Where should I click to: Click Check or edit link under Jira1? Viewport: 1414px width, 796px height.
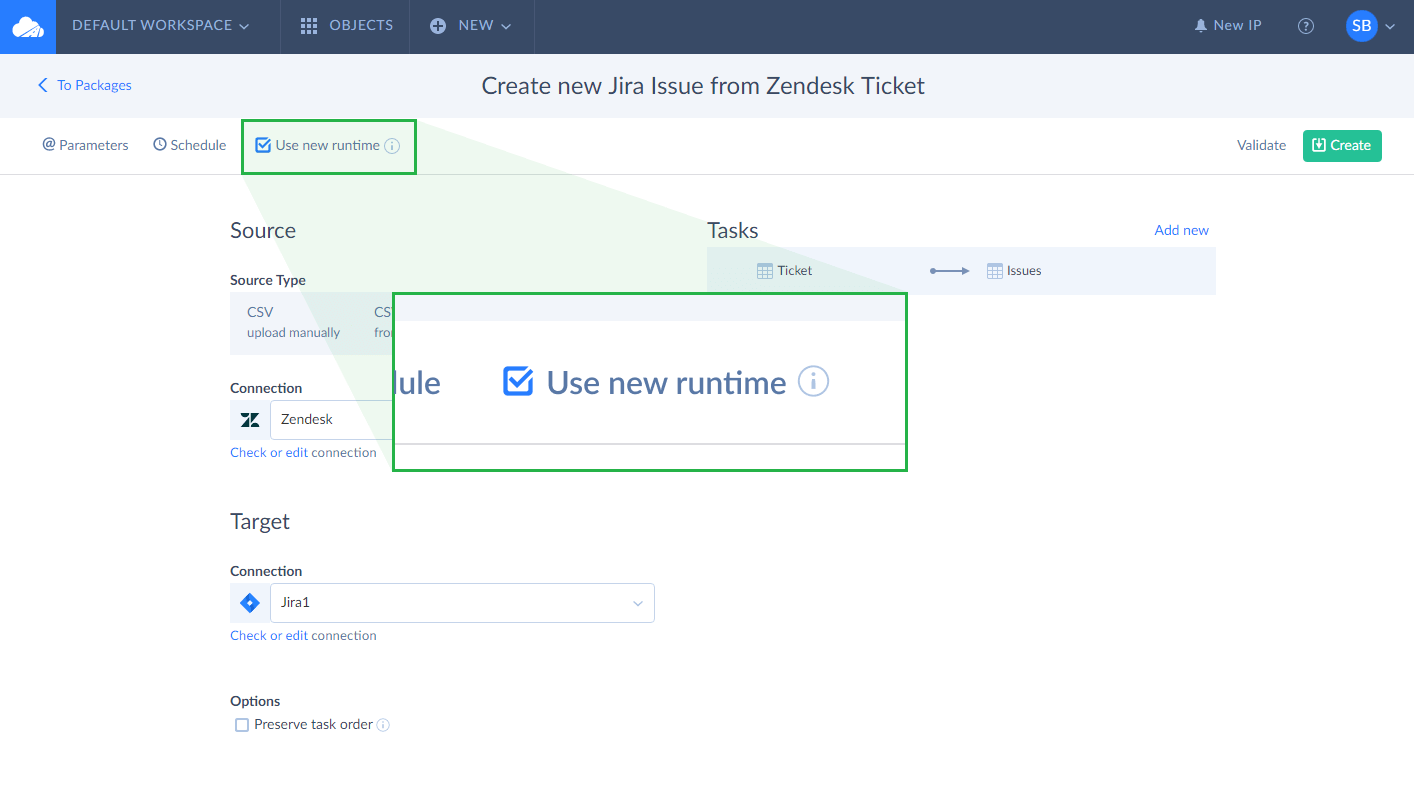(x=269, y=635)
